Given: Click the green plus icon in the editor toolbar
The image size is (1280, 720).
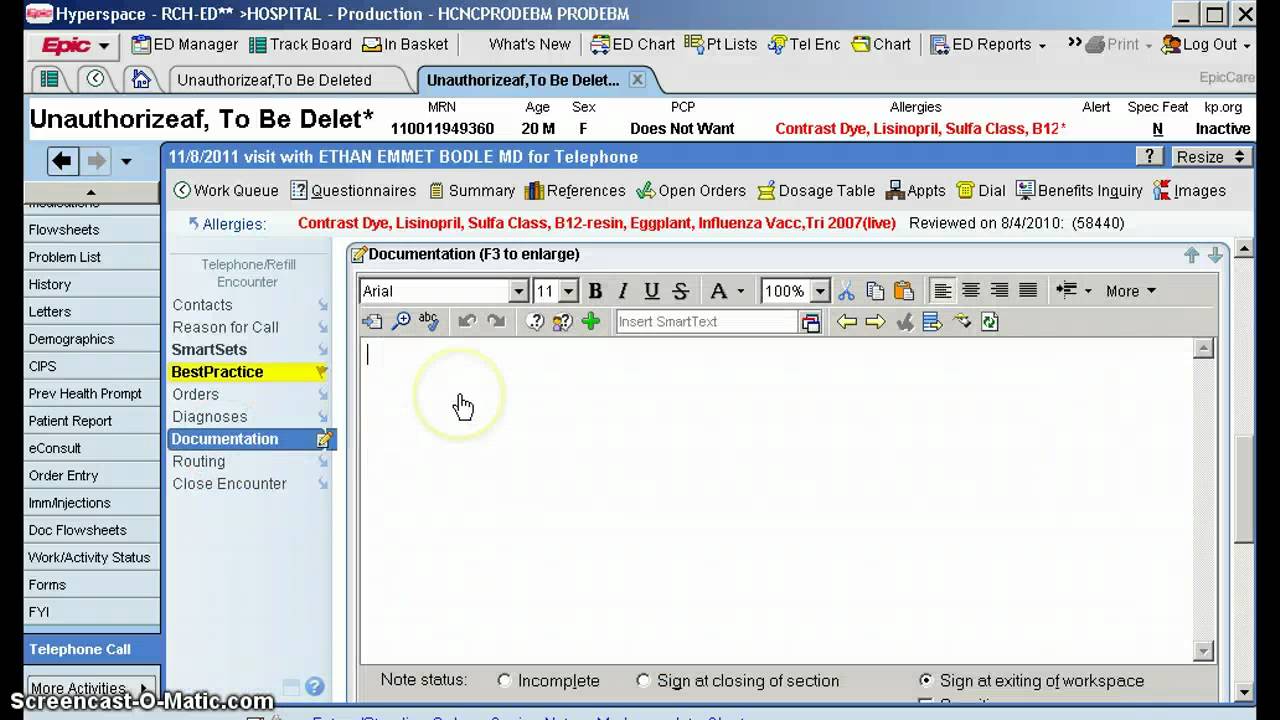Looking at the screenshot, I should (x=591, y=321).
